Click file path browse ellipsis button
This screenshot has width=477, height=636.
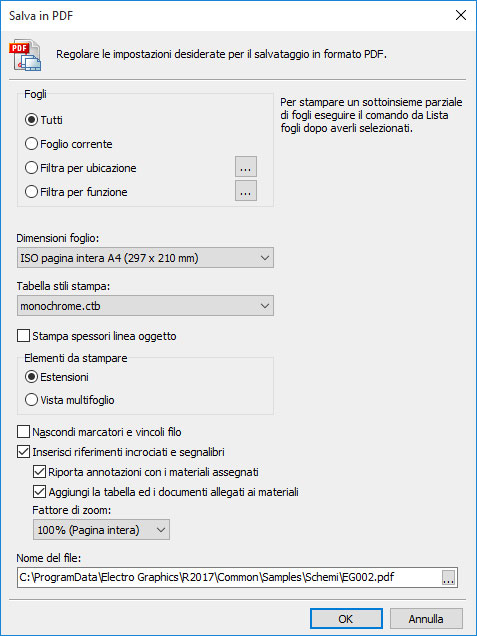448,577
